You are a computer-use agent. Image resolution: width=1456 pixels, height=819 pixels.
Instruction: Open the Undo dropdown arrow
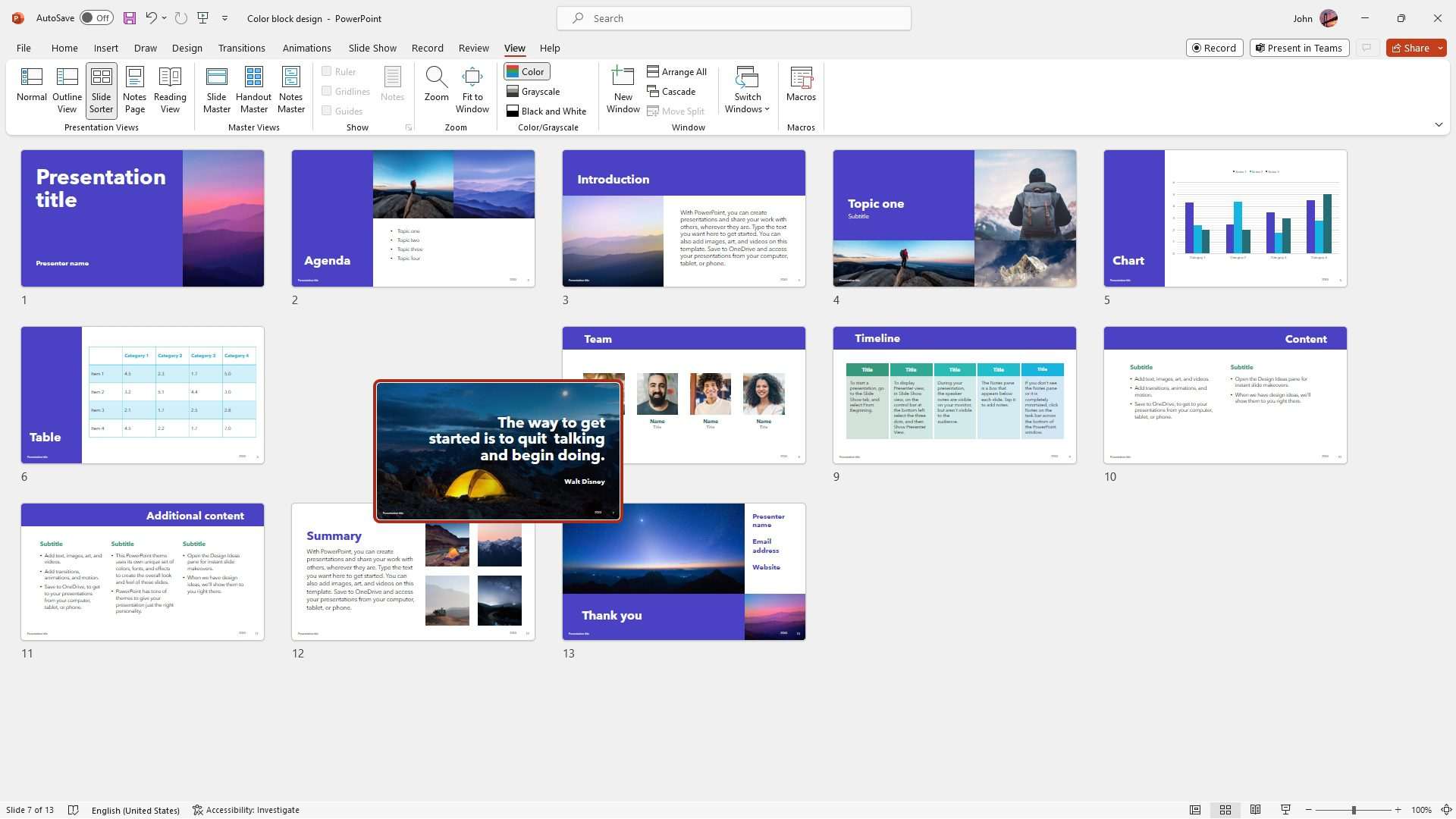[163, 17]
